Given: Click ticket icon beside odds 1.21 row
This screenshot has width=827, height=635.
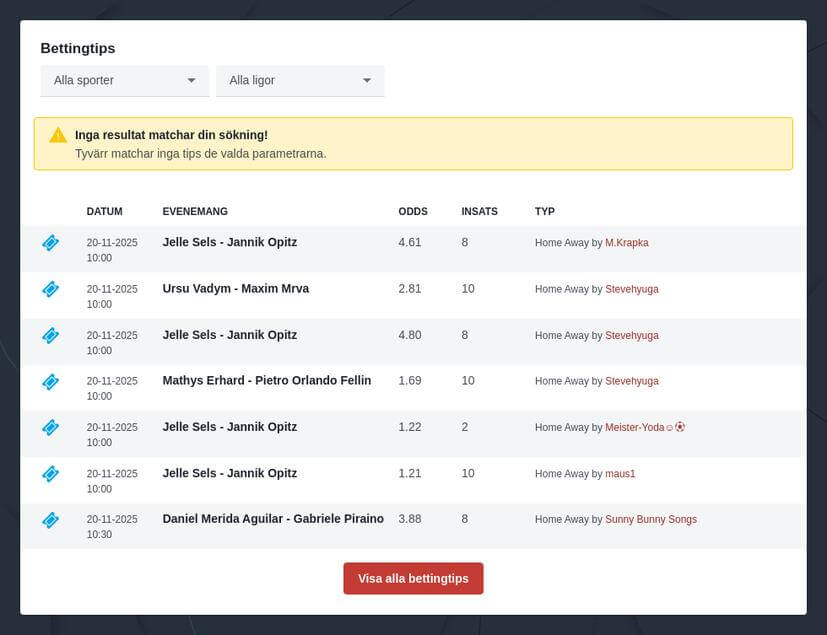Looking at the screenshot, I should click(50, 473).
